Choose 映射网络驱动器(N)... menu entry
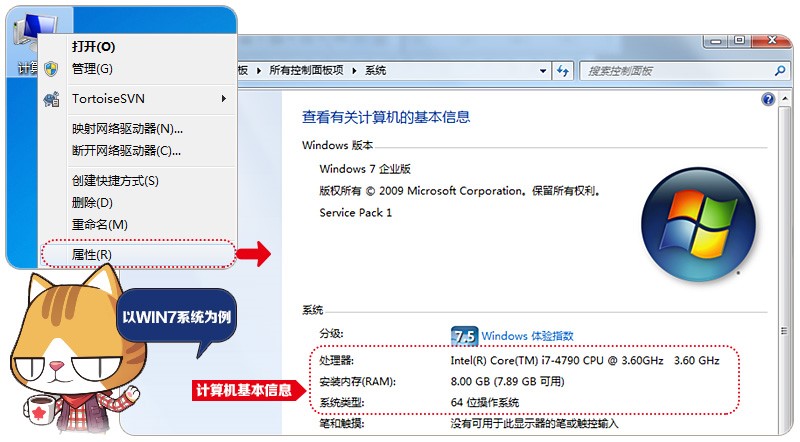This screenshot has width=800, height=442. pyautogui.click(x=127, y=129)
